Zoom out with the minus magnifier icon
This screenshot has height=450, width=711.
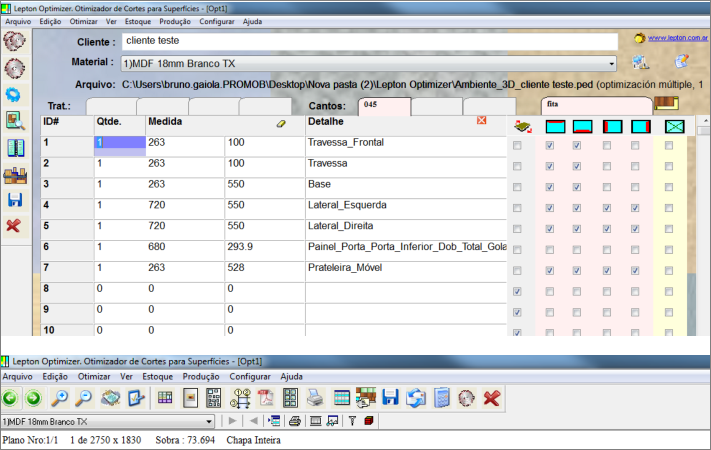(83, 398)
